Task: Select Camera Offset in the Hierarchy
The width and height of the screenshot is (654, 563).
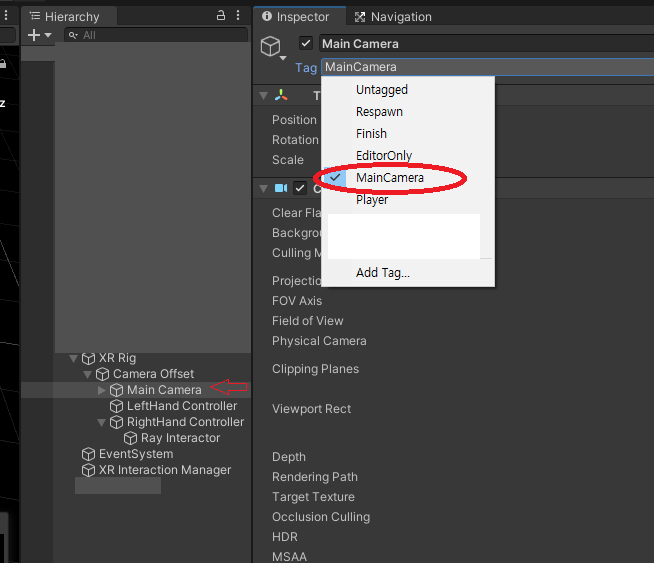Action: (153, 374)
